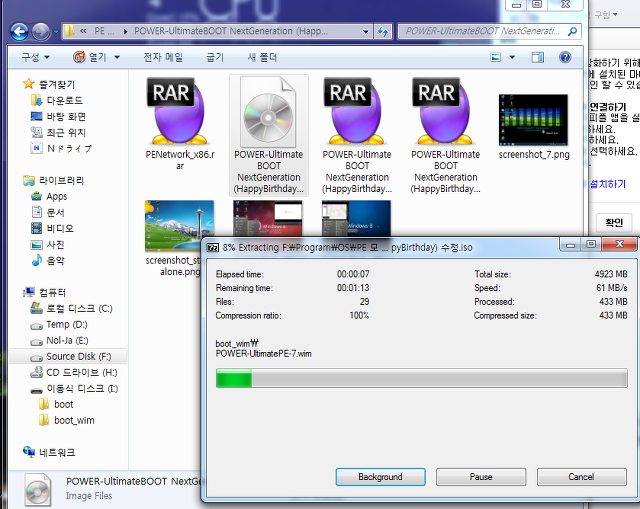Click the 7z icon in extraction dialog title

(213, 248)
